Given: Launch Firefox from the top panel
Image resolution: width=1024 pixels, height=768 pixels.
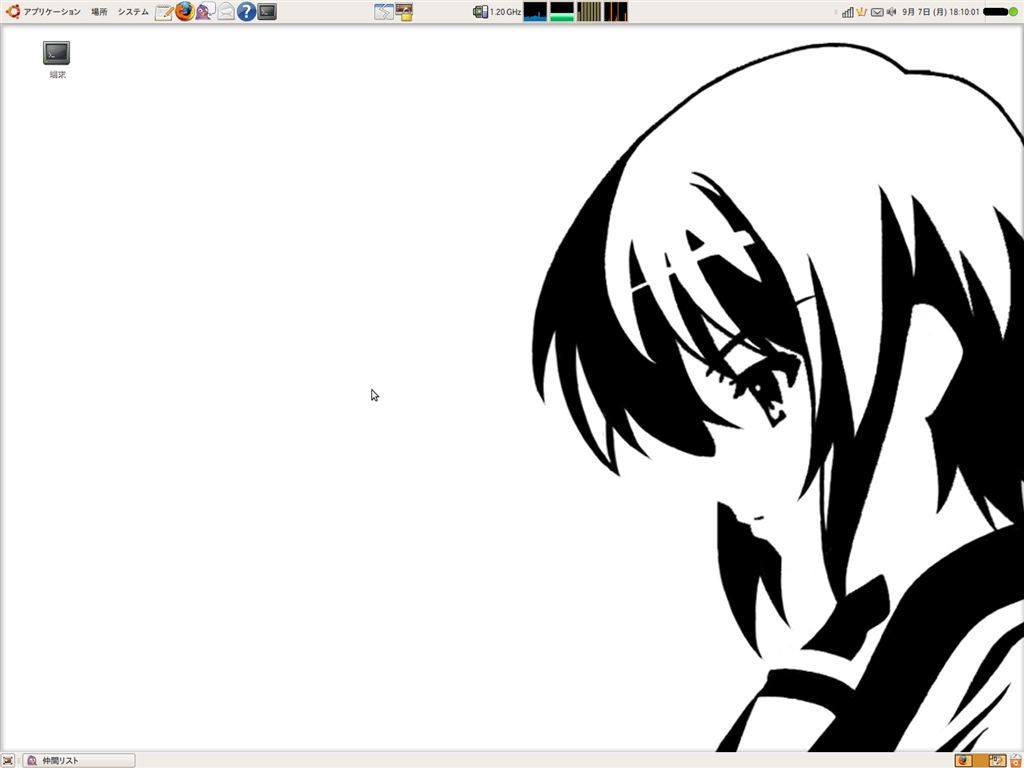Looking at the screenshot, I should click(185, 11).
